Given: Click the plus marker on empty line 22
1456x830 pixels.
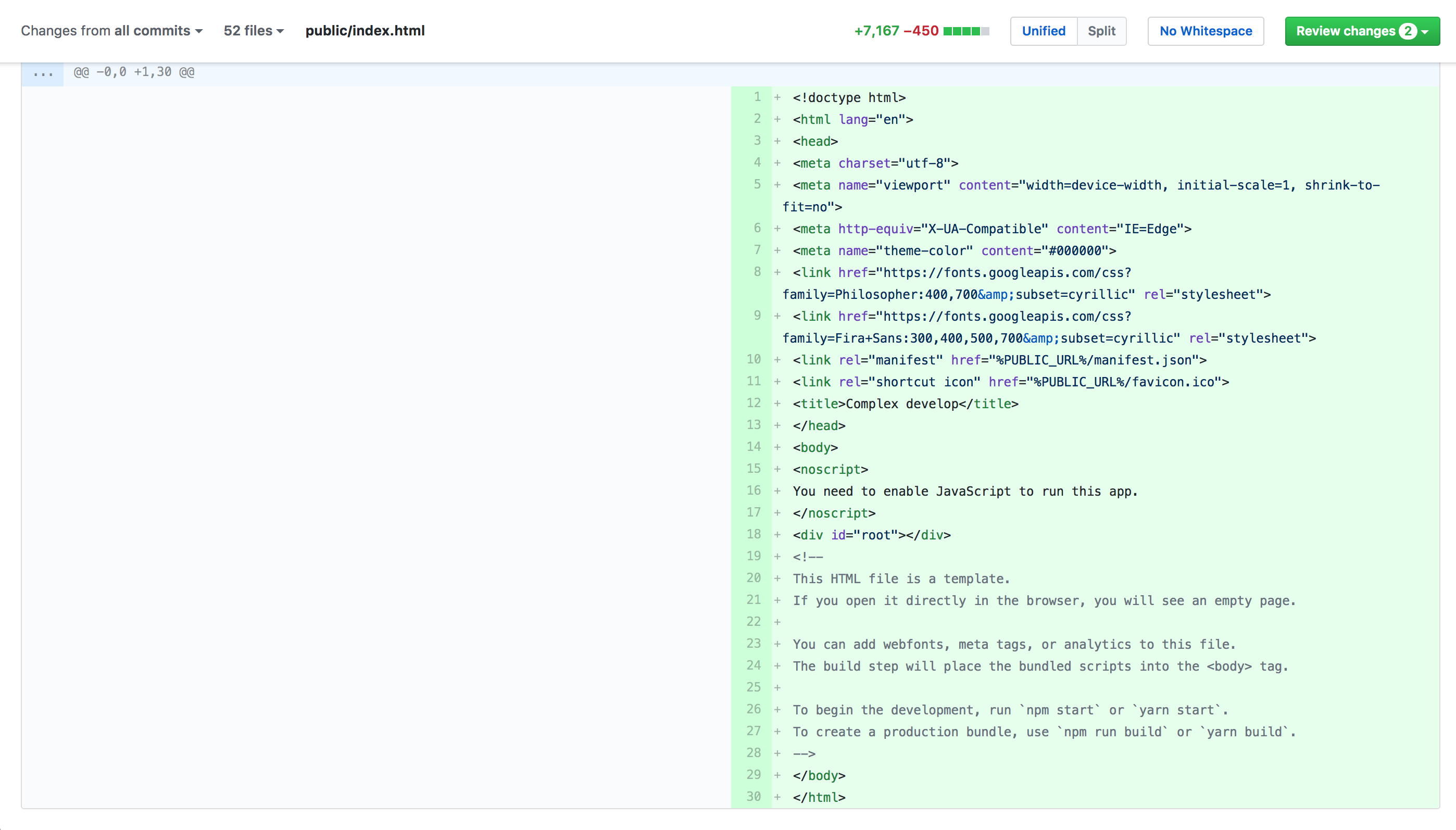Looking at the screenshot, I should click(777, 622).
